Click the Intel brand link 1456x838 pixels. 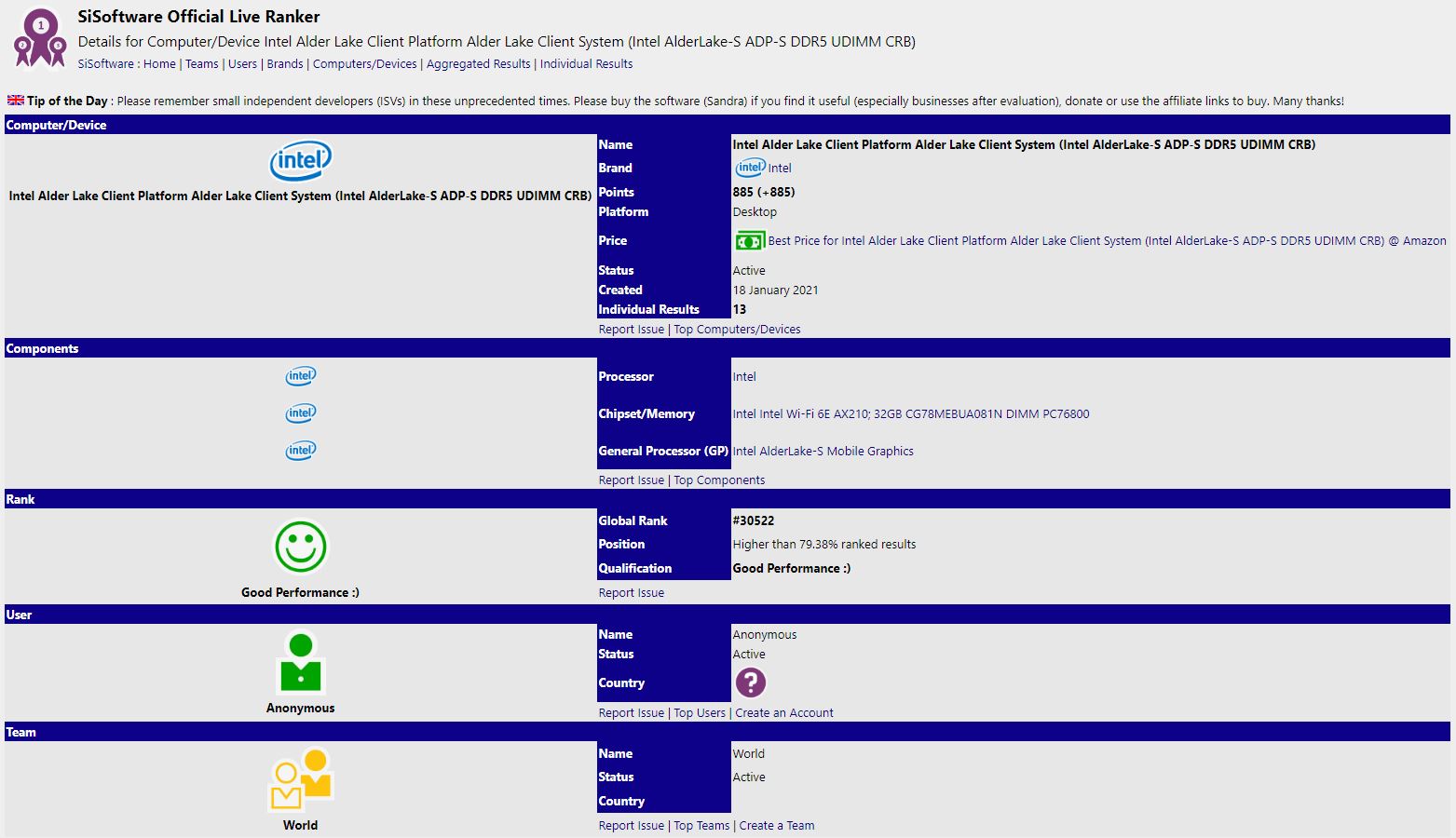tap(780, 169)
